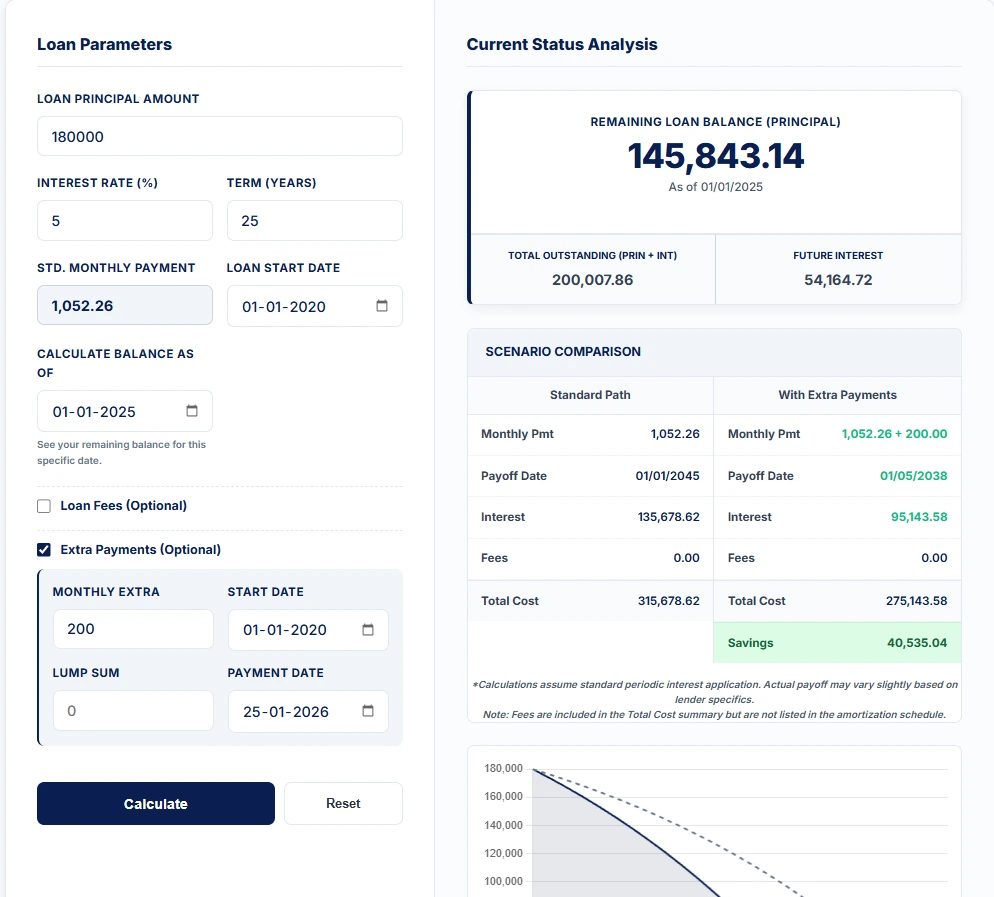Edit the Monthly Extra amount field
This screenshot has height=897, width=994.
tap(133, 629)
